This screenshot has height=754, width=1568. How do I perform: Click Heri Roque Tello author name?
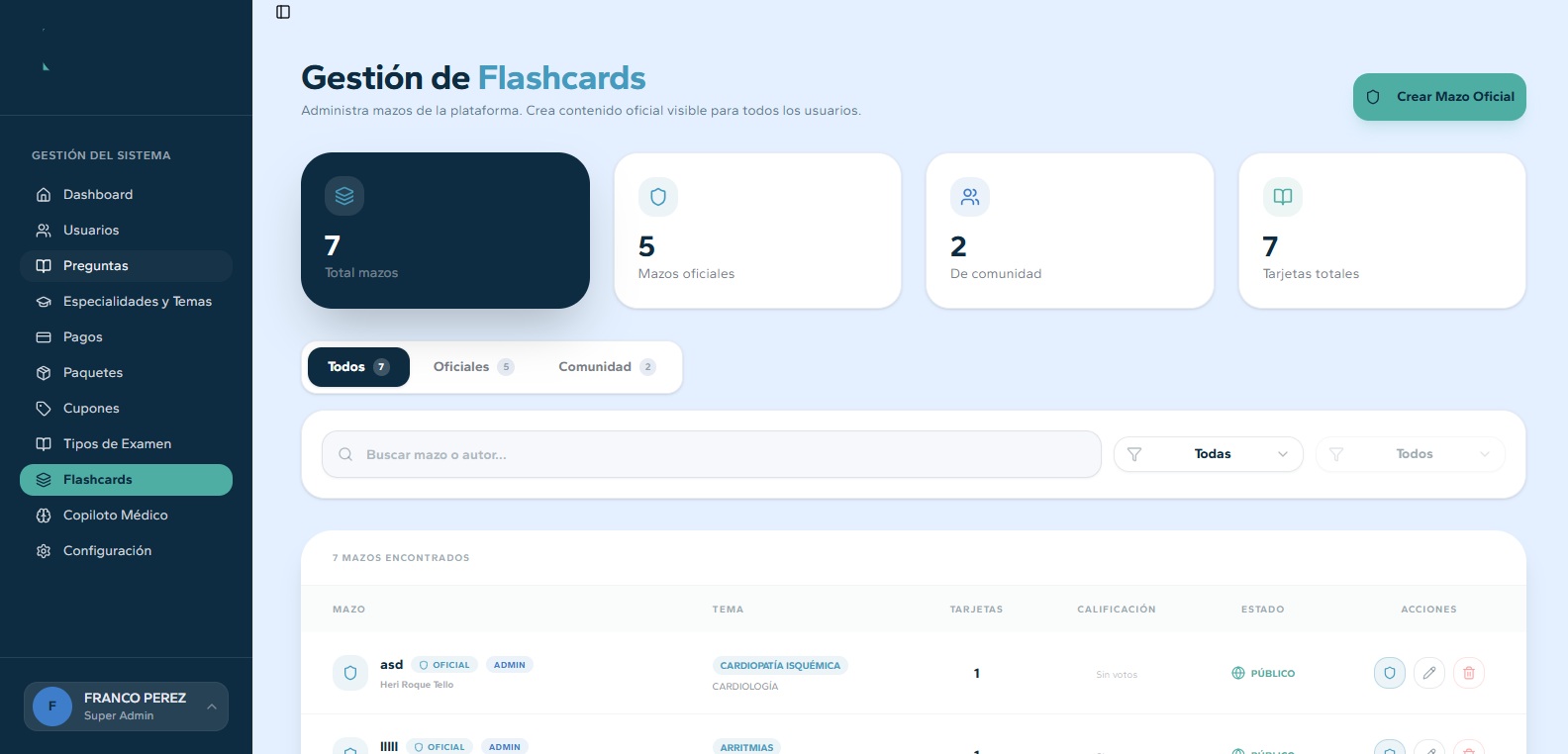(x=417, y=685)
